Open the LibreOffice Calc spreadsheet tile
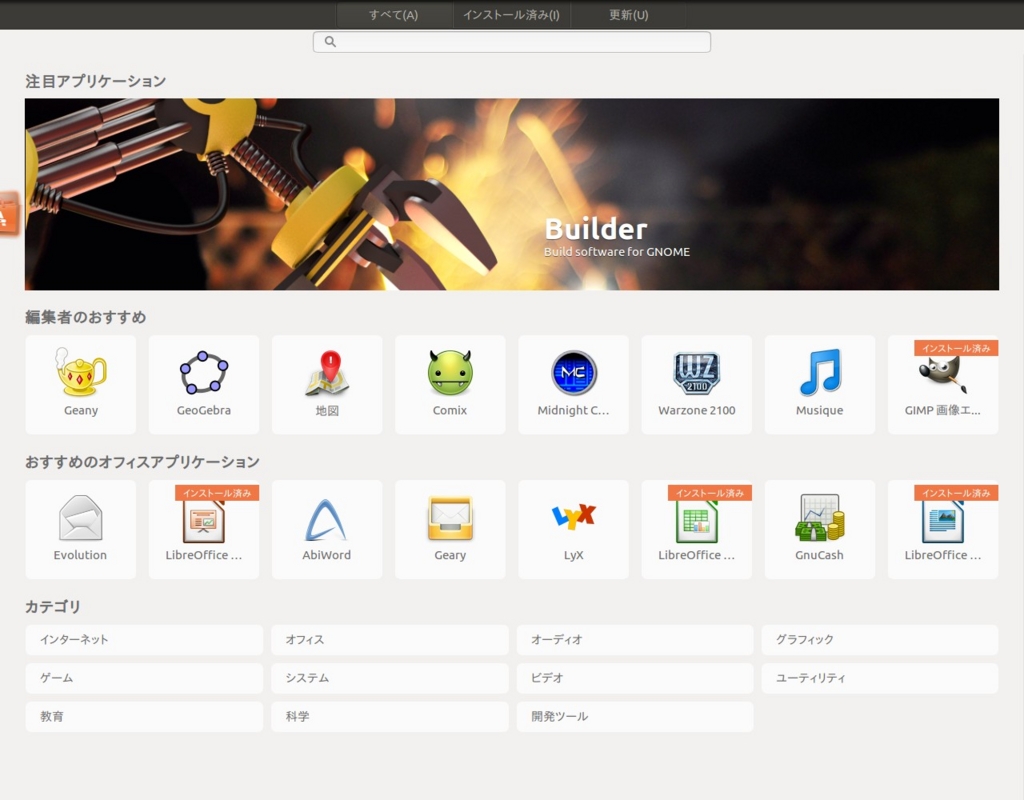 coord(697,530)
